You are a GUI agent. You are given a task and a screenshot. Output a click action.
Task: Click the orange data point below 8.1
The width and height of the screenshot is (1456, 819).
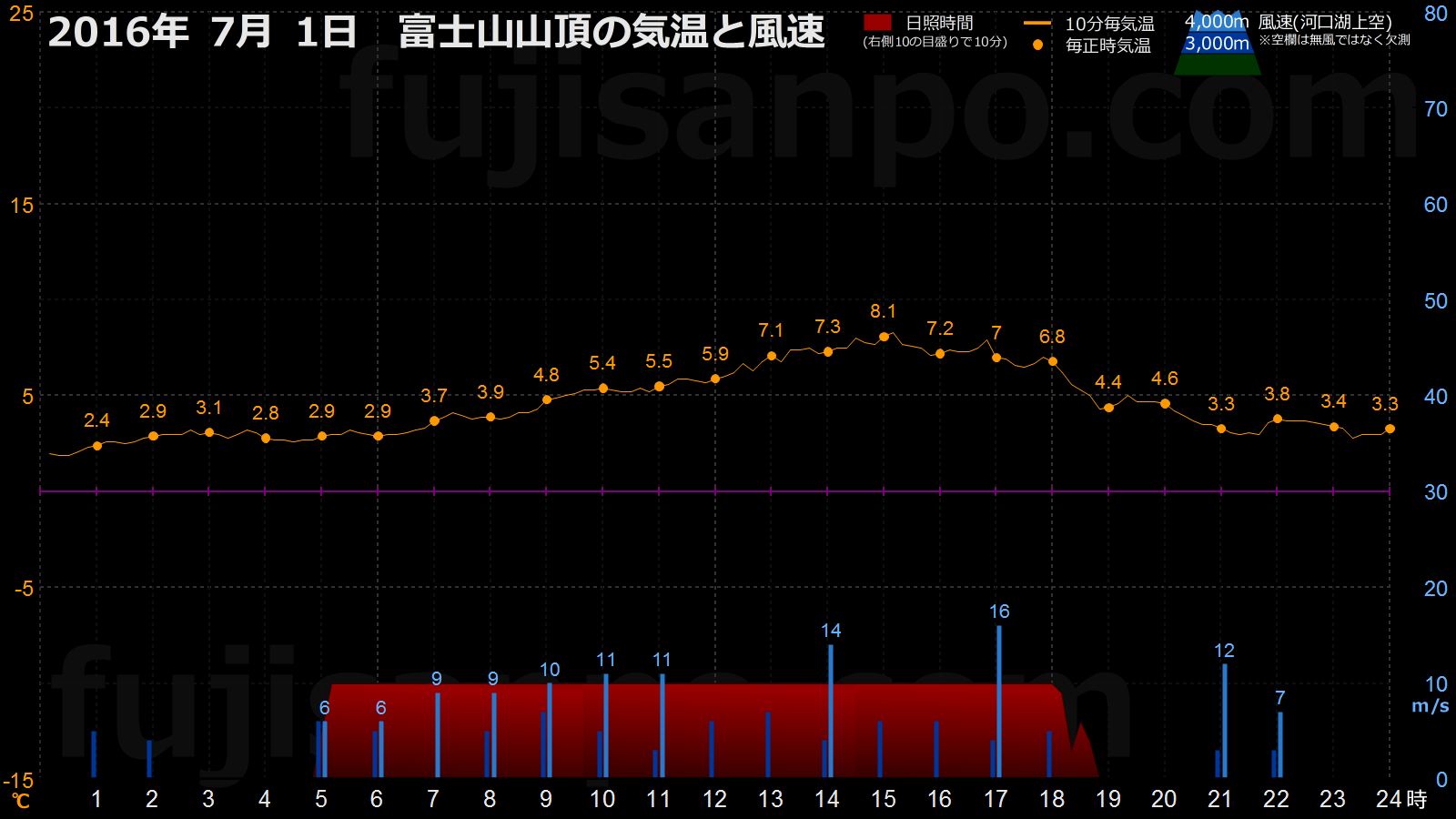tap(884, 337)
